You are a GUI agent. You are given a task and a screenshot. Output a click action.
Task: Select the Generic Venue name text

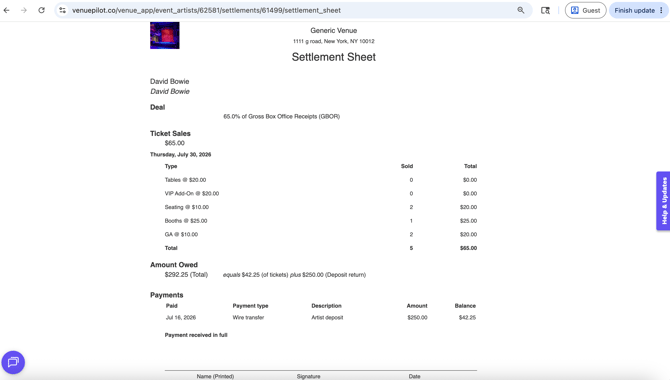click(x=334, y=30)
